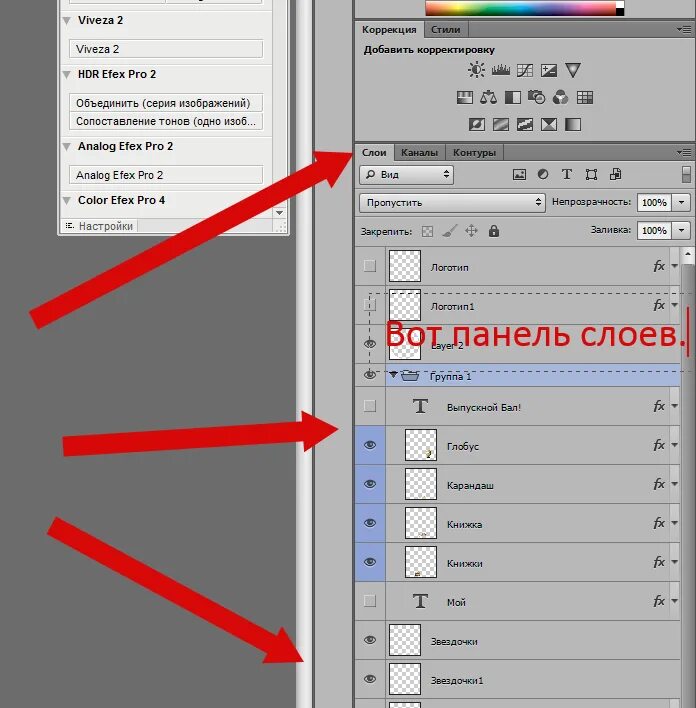The width and height of the screenshot is (696, 708).
Task: Collapse the Группа 1 group triangle
Action: (393, 375)
